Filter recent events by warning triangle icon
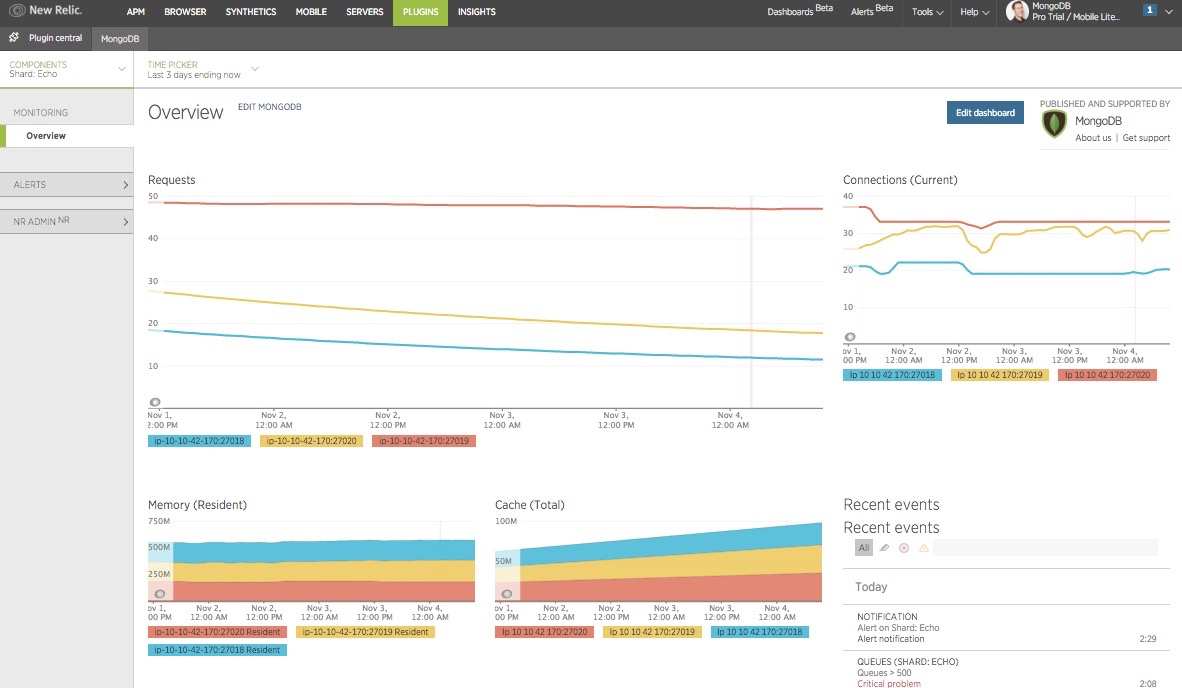This screenshot has height=688, width=1182. pyautogui.click(x=923, y=548)
